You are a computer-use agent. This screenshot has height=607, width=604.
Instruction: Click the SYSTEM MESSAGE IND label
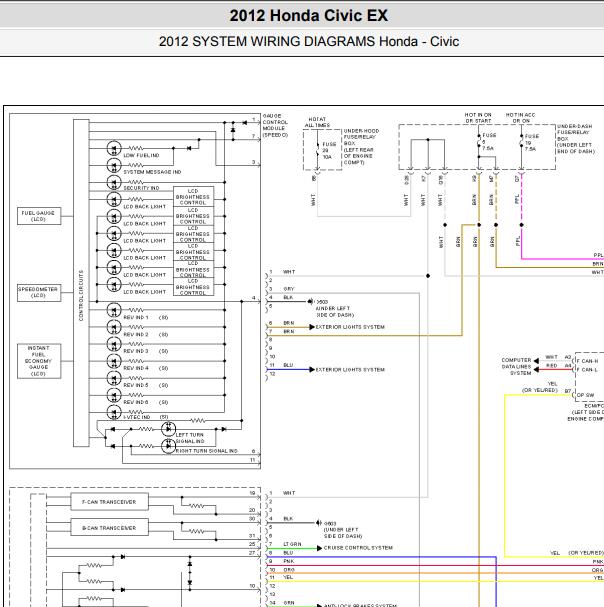pos(152,172)
